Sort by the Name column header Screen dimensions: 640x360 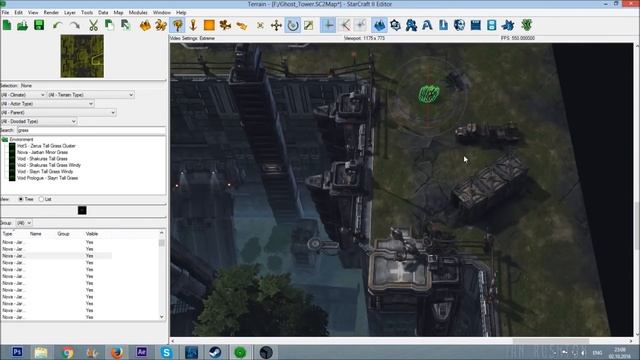(36, 234)
